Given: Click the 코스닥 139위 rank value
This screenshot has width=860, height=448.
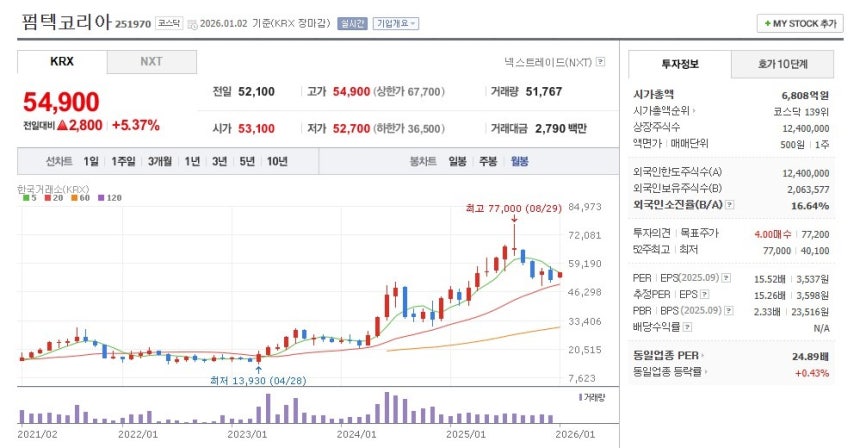Looking at the screenshot, I should pyautogui.click(x=801, y=112).
